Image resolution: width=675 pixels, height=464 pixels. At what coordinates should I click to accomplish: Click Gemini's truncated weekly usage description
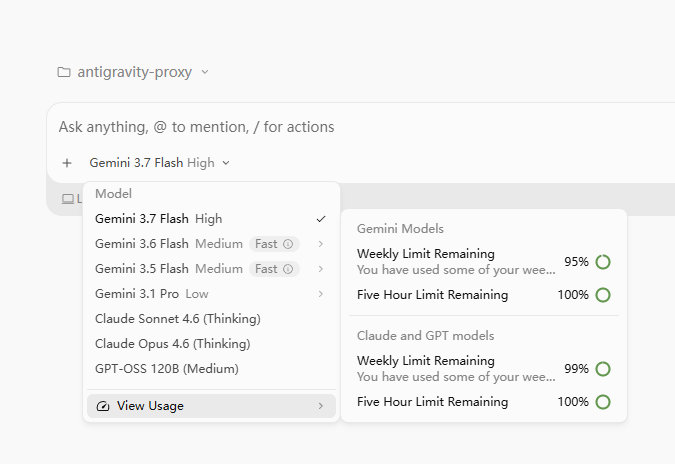point(456,270)
